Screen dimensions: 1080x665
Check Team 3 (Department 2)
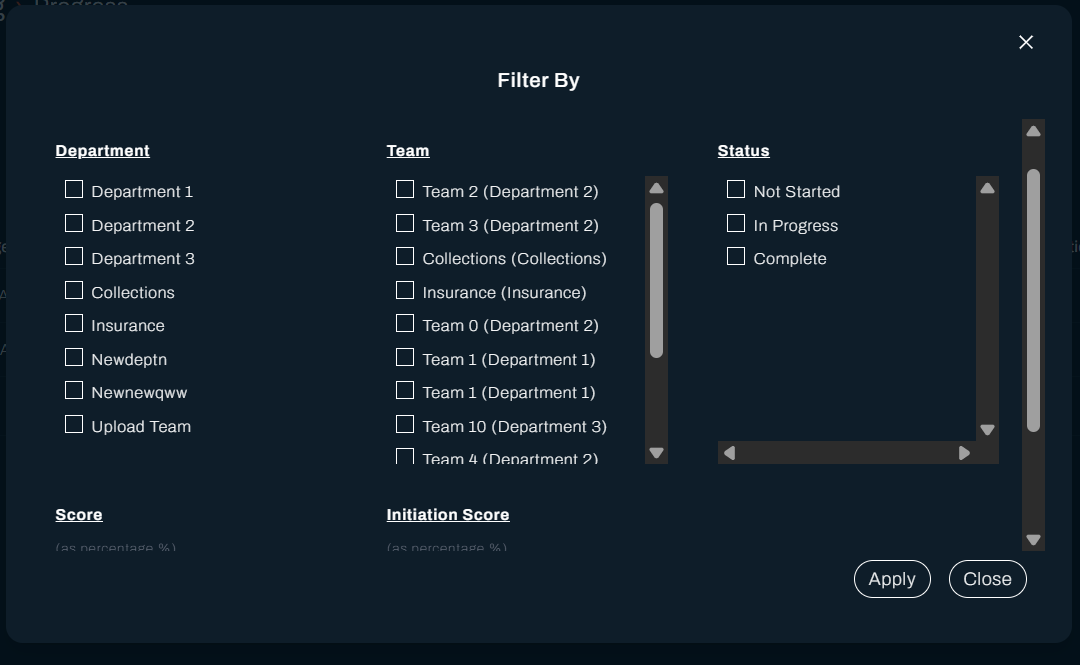[x=405, y=223]
